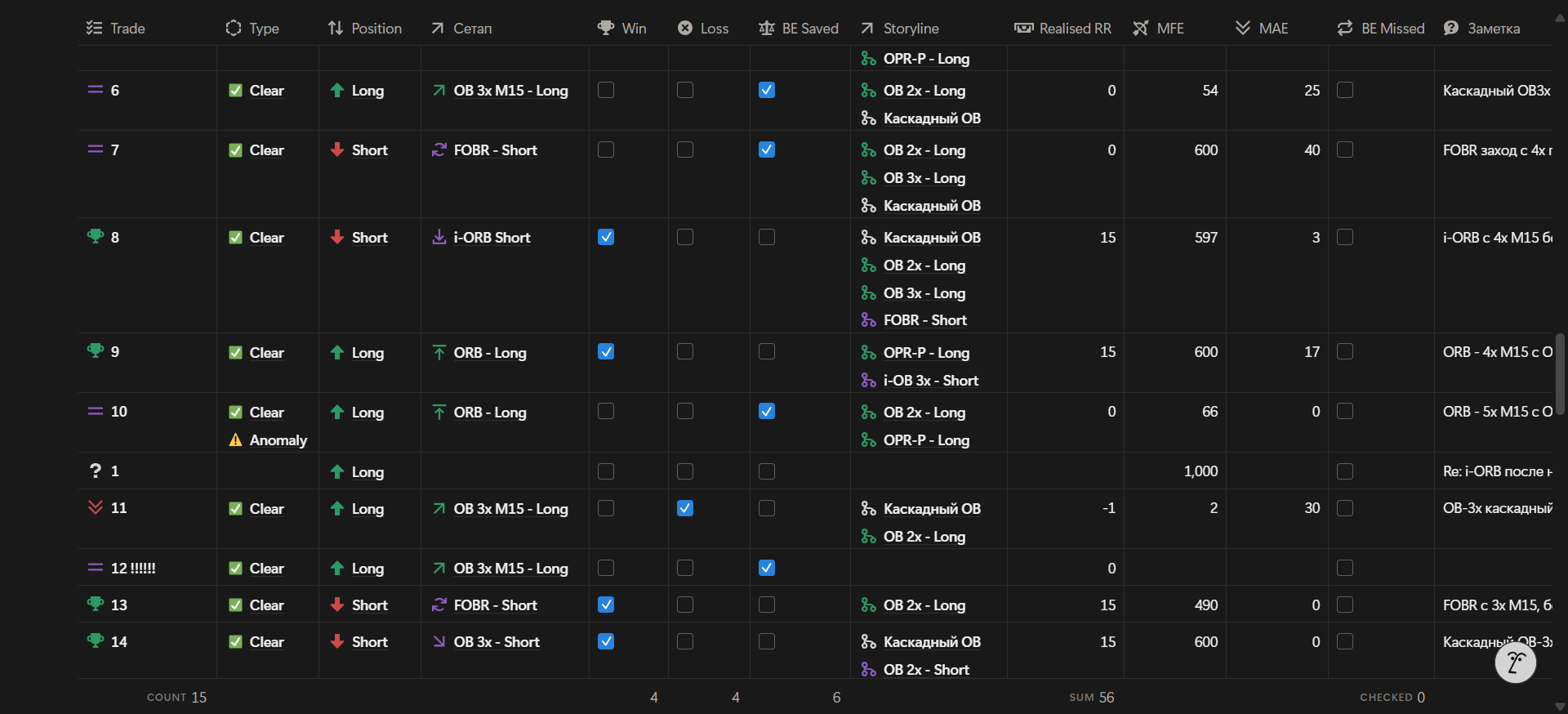Click the Trade column checklist icon
The height and width of the screenshot is (714, 1568).
(94, 28)
